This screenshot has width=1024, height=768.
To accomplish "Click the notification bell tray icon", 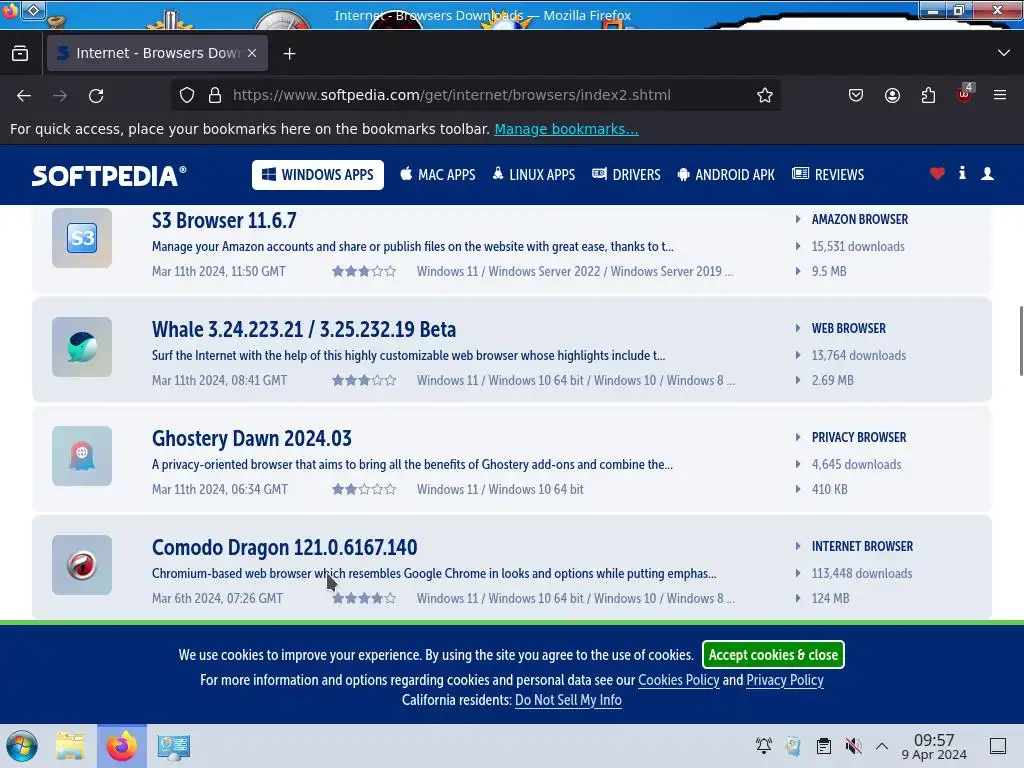I will point(763,745).
